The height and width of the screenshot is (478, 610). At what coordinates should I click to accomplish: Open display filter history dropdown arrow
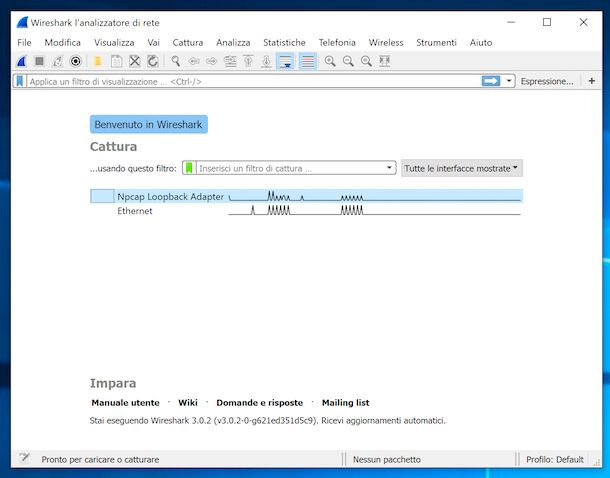tap(508, 81)
